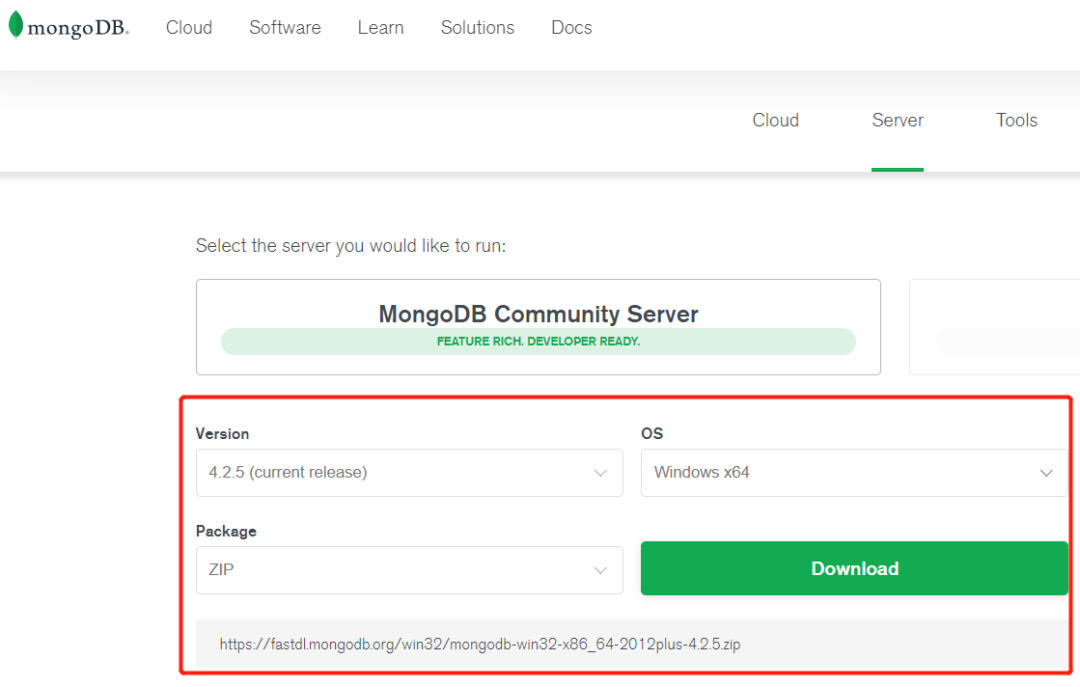This screenshot has width=1080, height=687.
Task: Open the OS dropdown showing Windows x64
Action: coord(854,473)
